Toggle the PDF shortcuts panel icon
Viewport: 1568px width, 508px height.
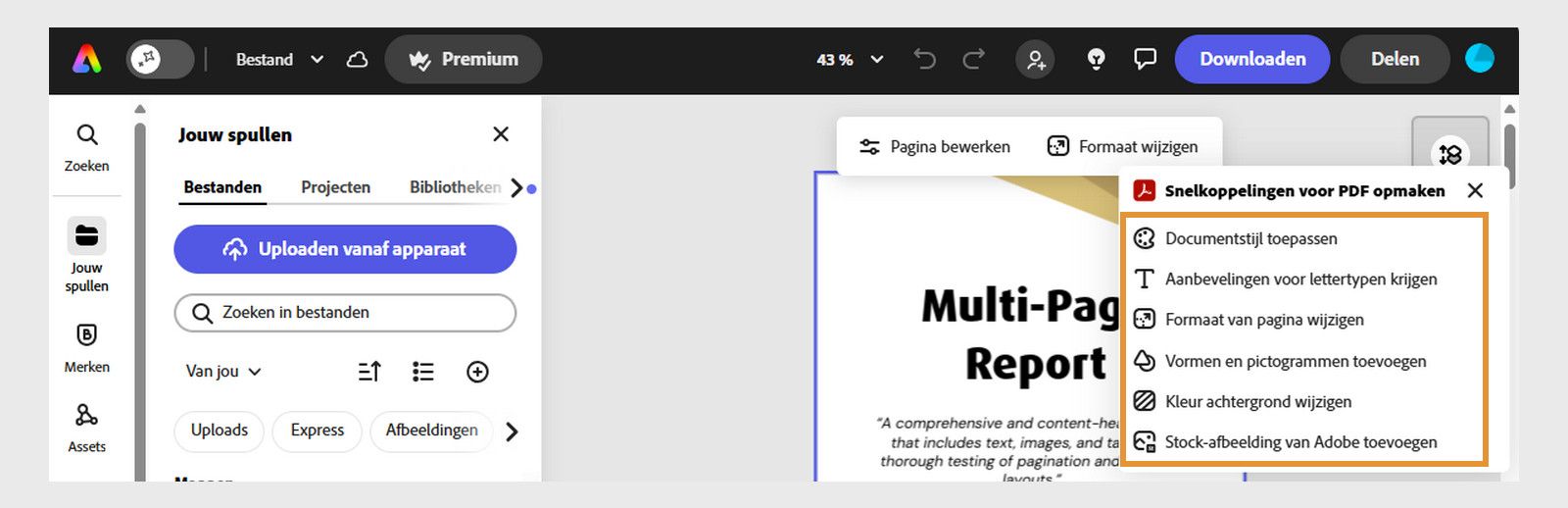tap(1450, 154)
